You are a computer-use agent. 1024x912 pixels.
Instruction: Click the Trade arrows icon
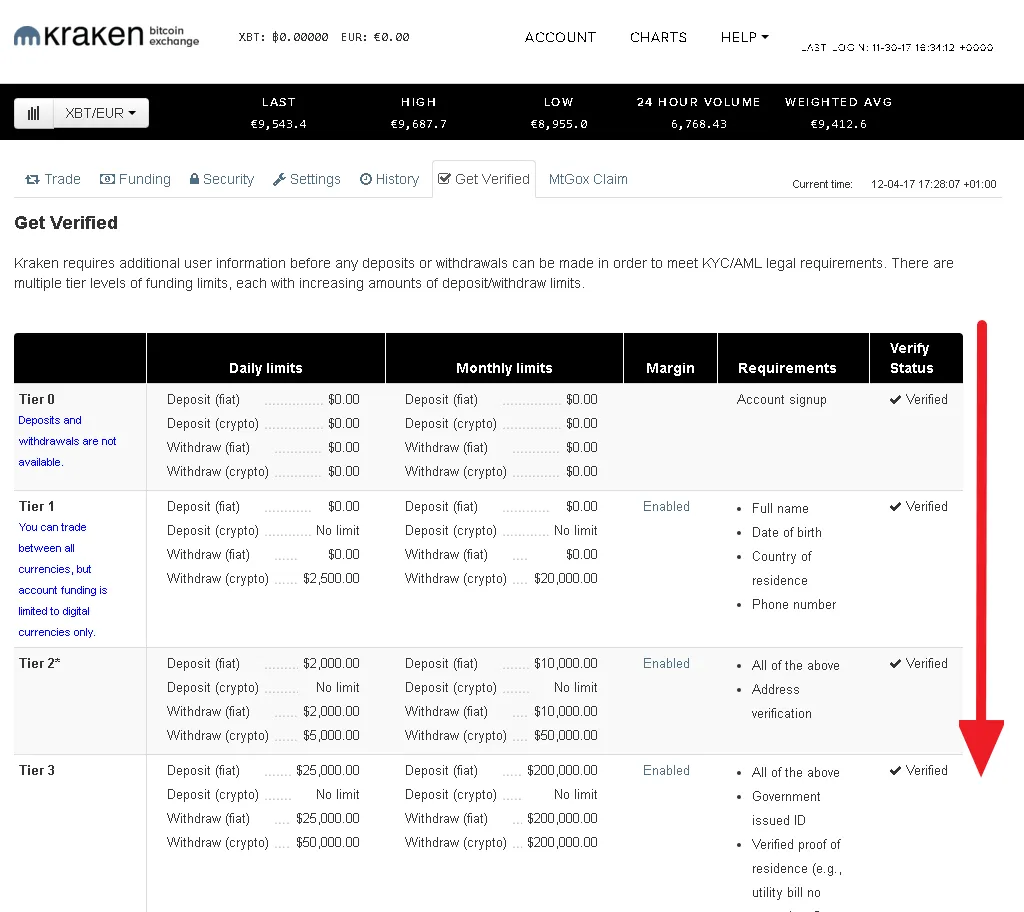(x=32, y=179)
